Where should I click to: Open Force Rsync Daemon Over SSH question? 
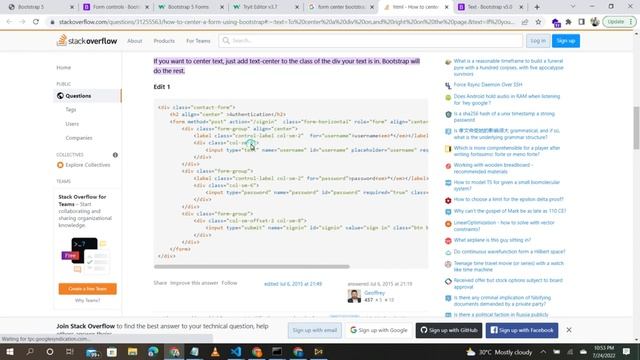[488, 84]
